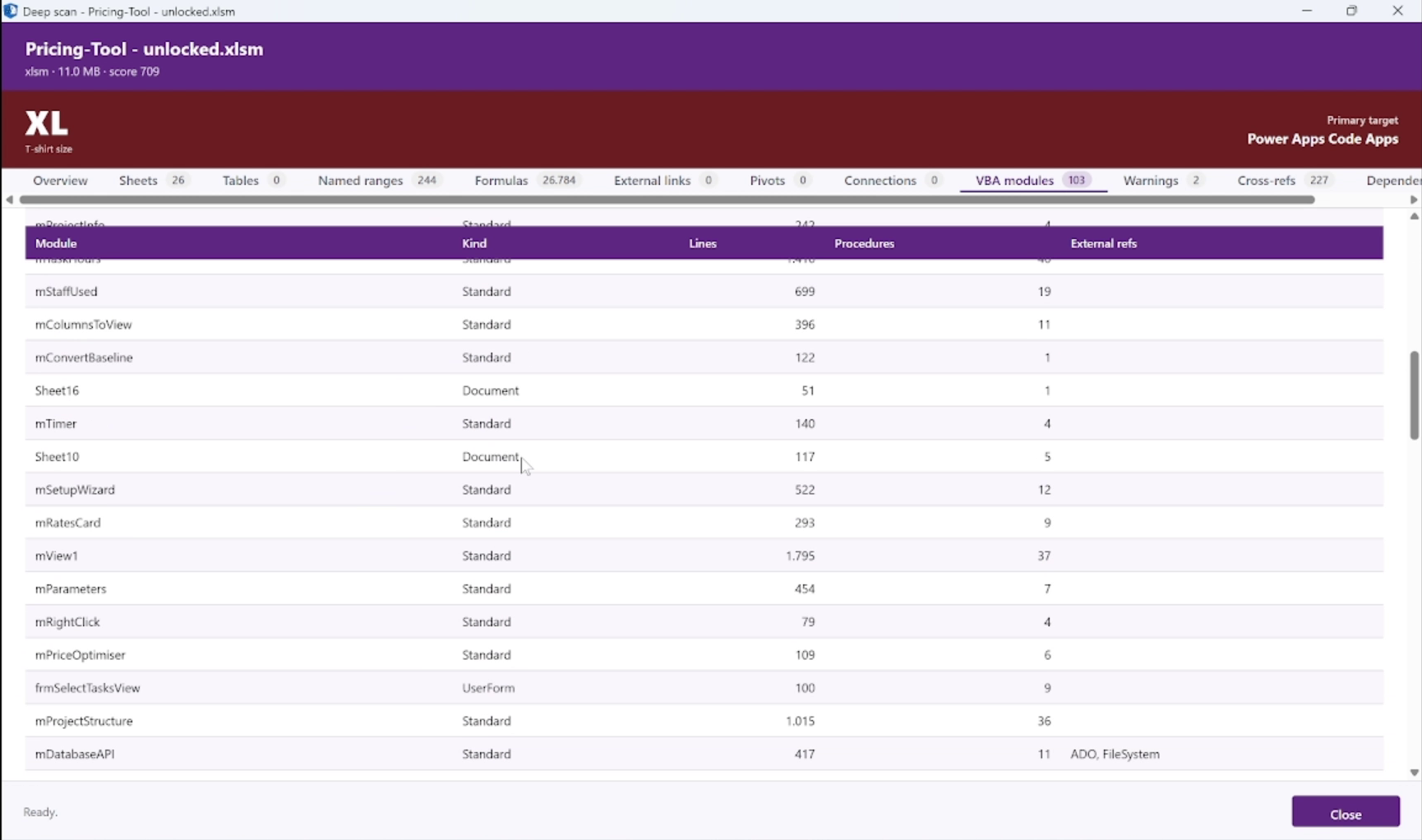
Task: Select the Named ranges tab
Action: pyautogui.click(x=380, y=180)
